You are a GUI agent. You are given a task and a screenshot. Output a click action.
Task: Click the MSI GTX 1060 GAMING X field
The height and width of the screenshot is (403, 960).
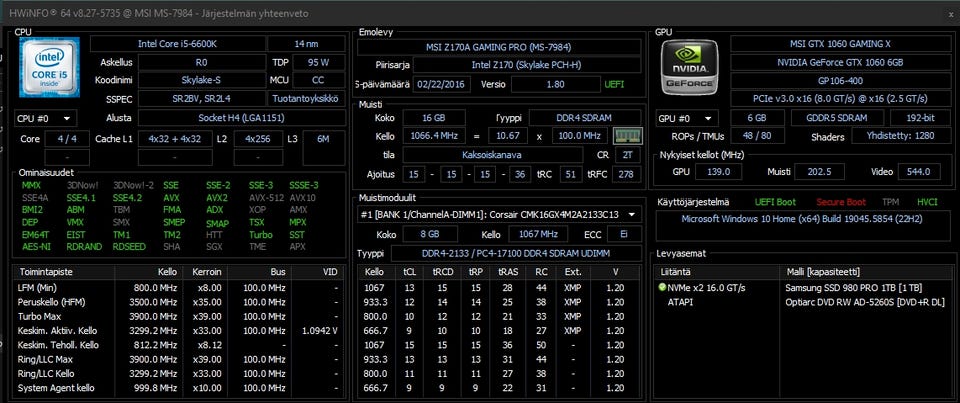[x=840, y=44]
